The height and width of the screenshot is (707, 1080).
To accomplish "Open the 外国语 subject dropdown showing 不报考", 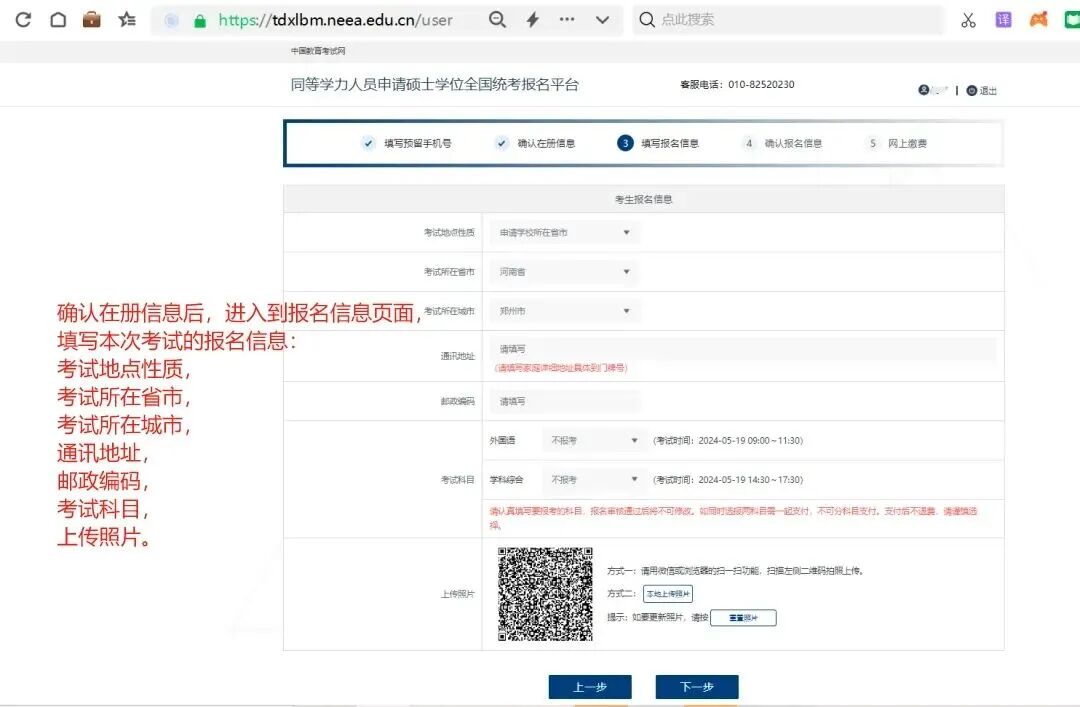I will pos(594,440).
